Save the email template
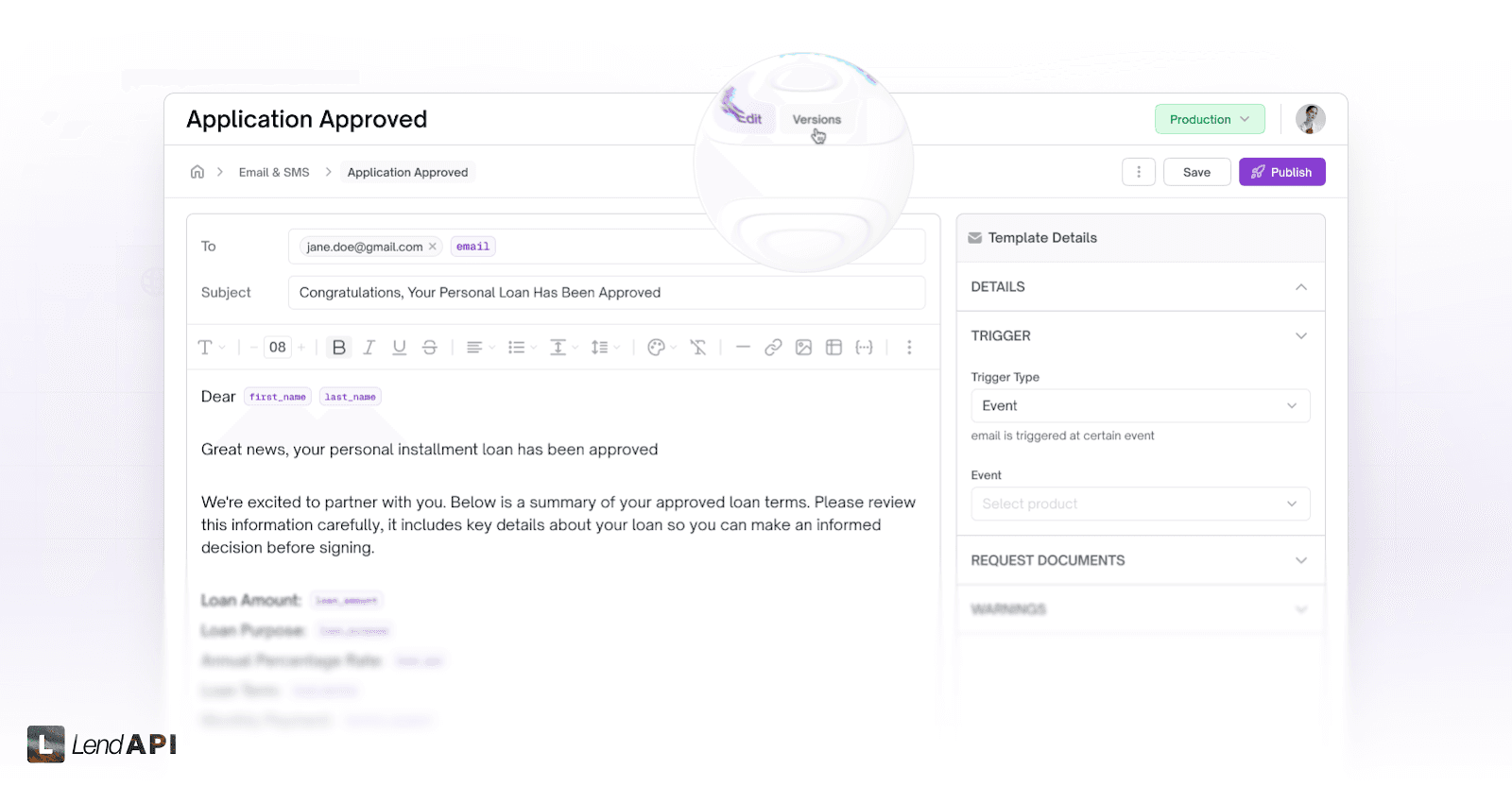Viewport: 1512px width, 786px height. click(1195, 171)
